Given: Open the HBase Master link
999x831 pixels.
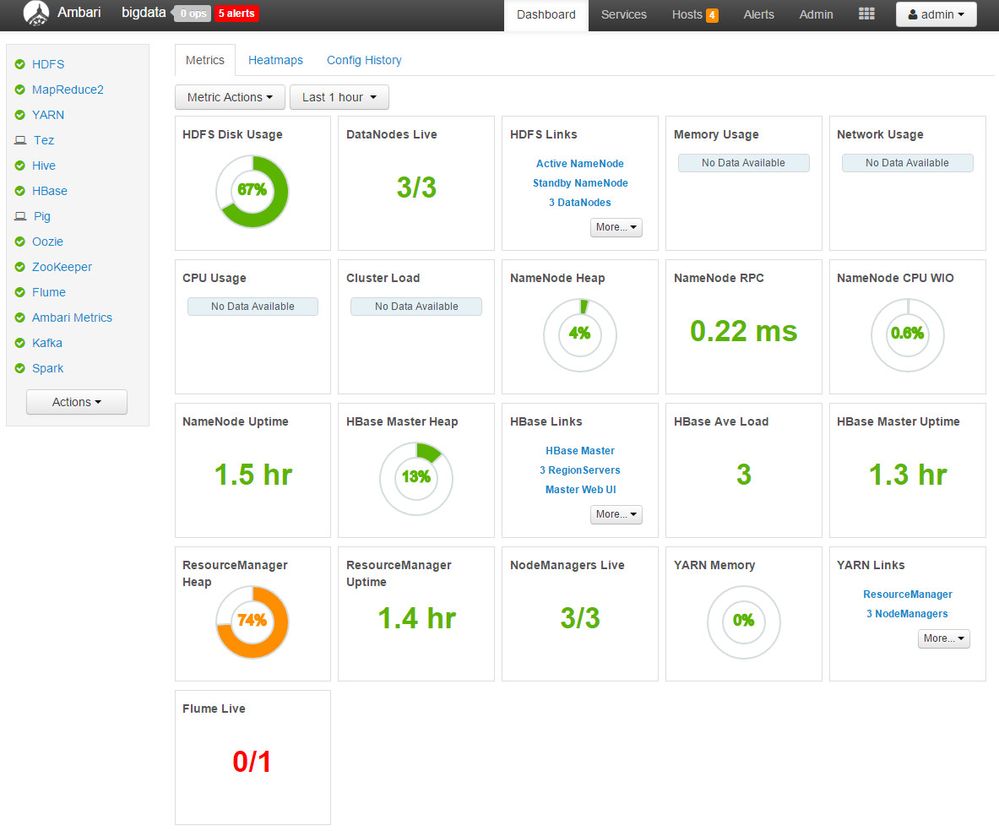Looking at the screenshot, I should (x=580, y=451).
